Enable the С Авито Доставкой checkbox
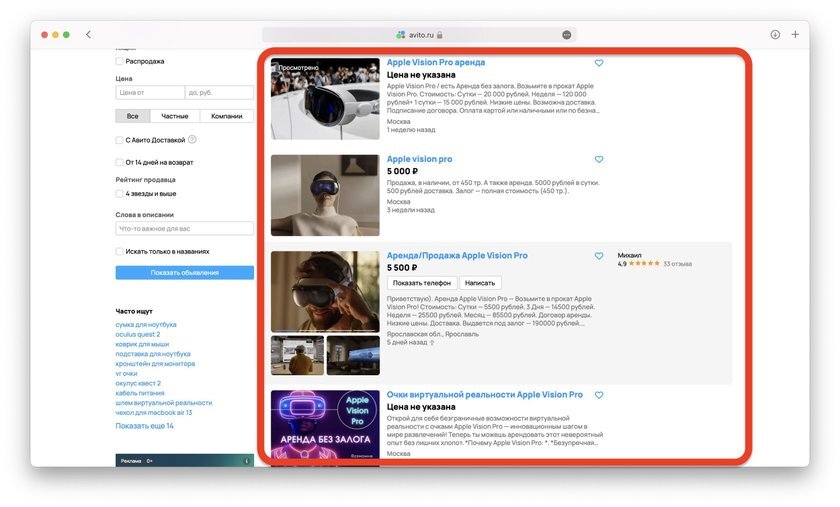840x507 pixels. point(119,140)
